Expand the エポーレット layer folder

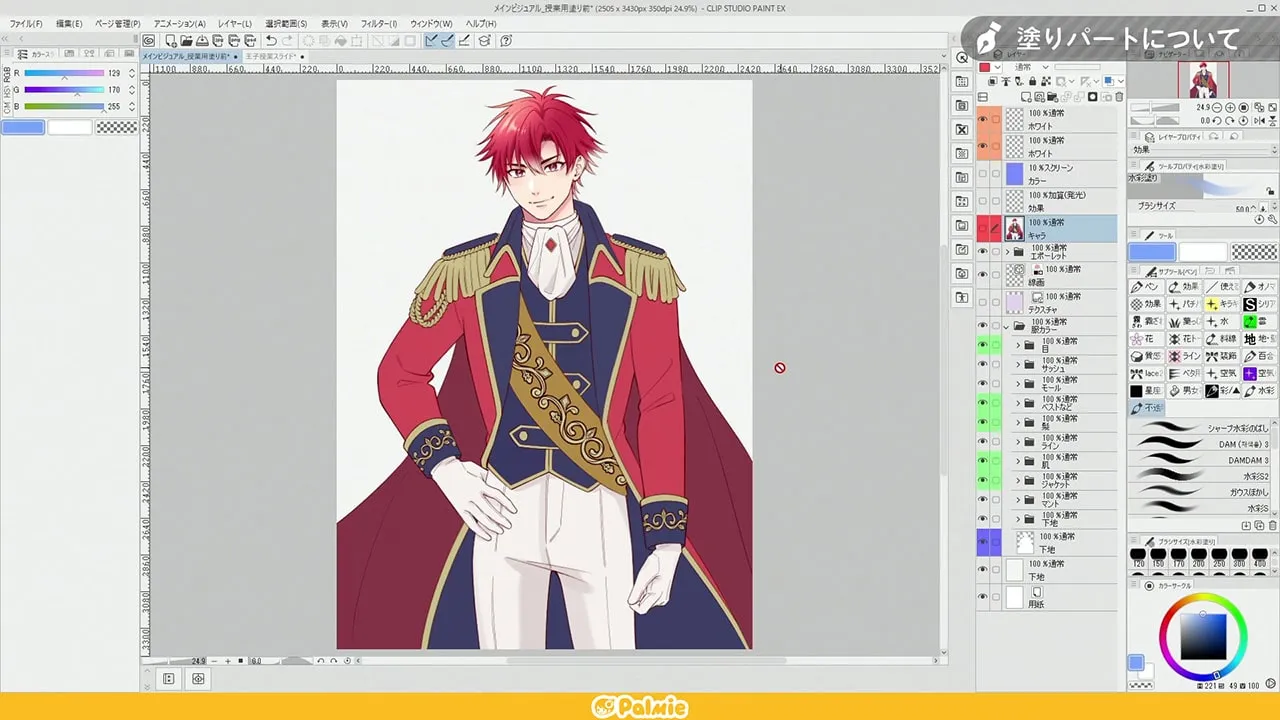tap(1008, 251)
